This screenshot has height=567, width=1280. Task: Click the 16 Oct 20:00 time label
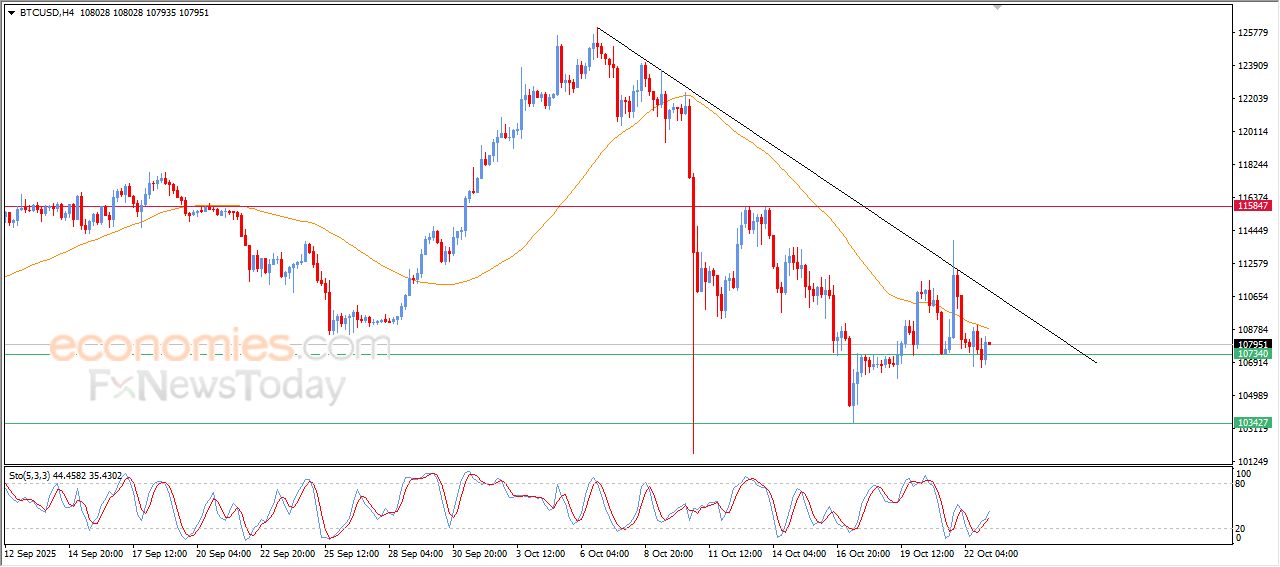pyautogui.click(x=862, y=552)
